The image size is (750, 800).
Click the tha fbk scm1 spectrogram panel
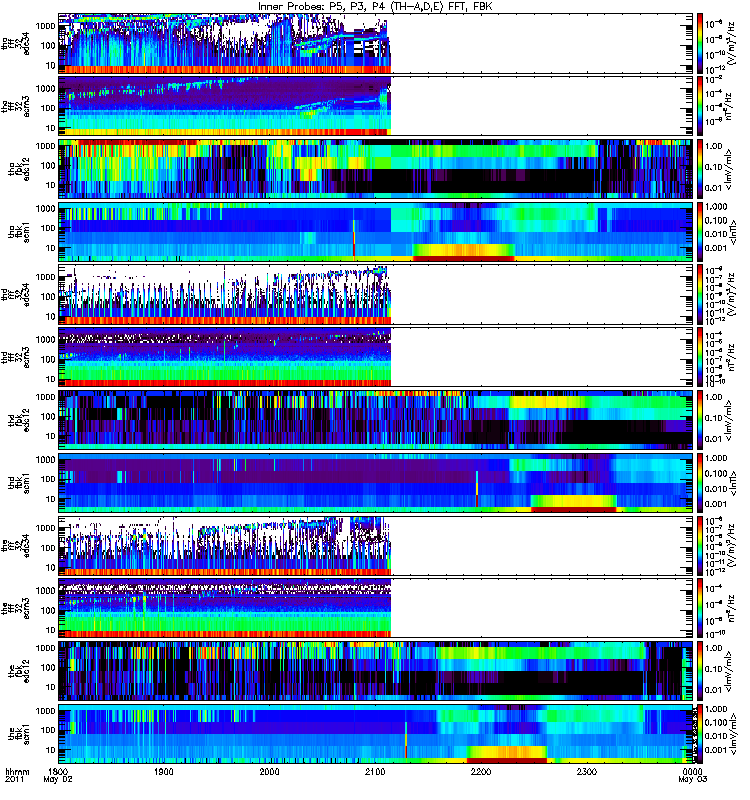(376, 232)
